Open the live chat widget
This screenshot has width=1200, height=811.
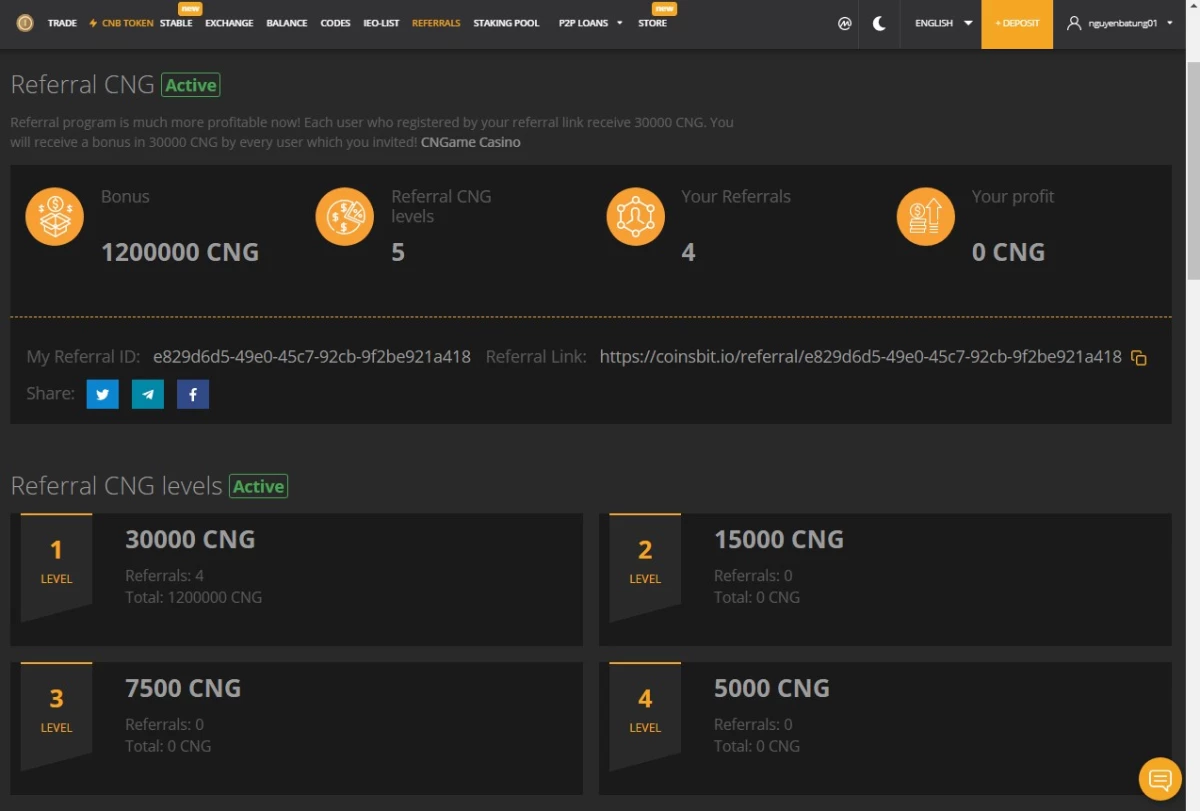(x=1161, y=779)
